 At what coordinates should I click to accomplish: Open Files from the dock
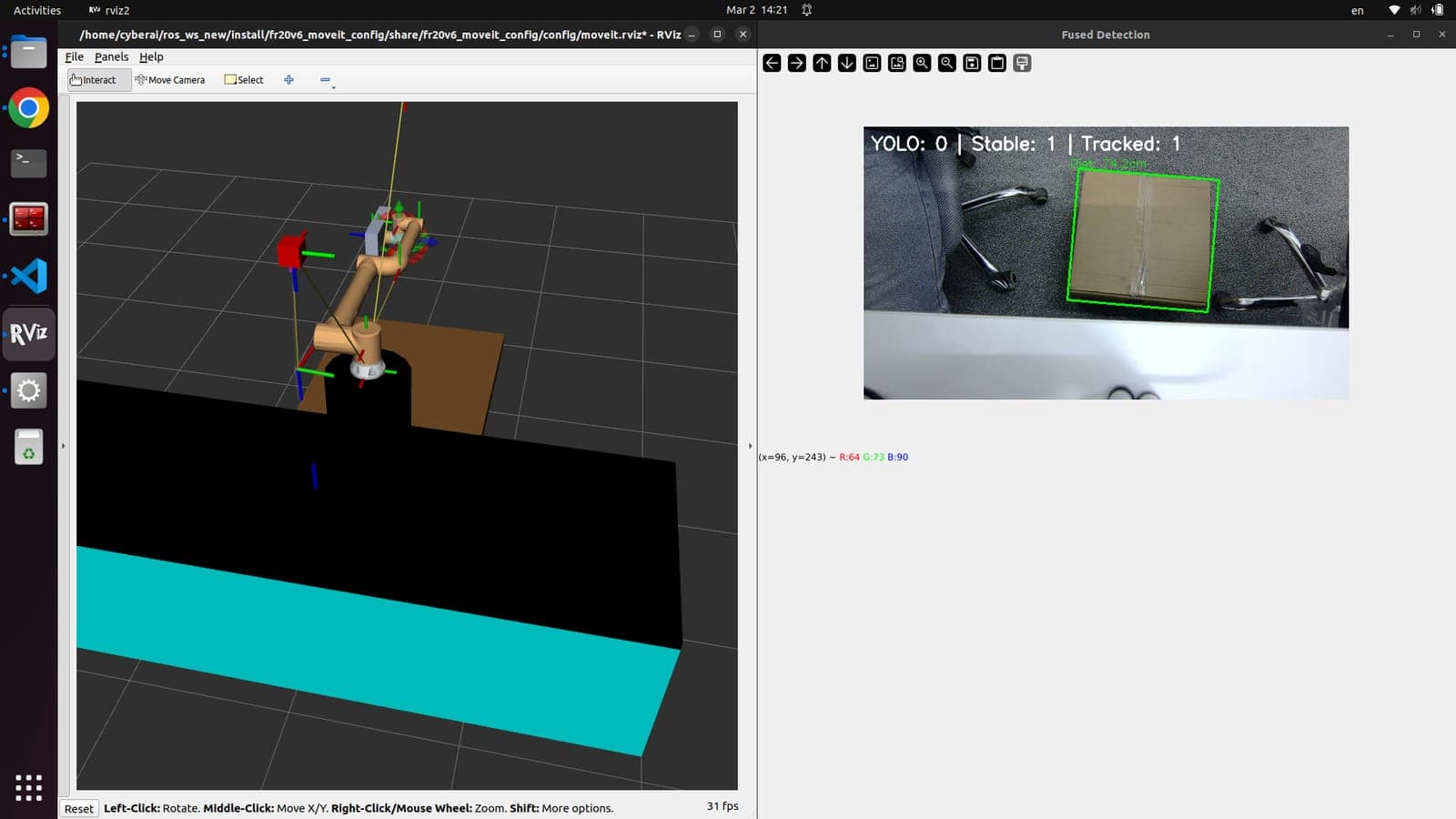(28, 52)
